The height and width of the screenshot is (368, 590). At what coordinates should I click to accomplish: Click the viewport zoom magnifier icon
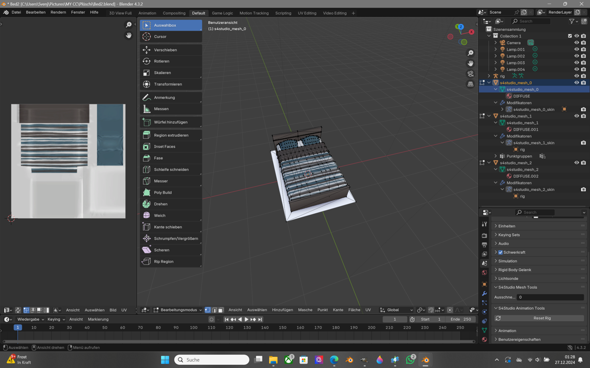(x=470, y=53)
